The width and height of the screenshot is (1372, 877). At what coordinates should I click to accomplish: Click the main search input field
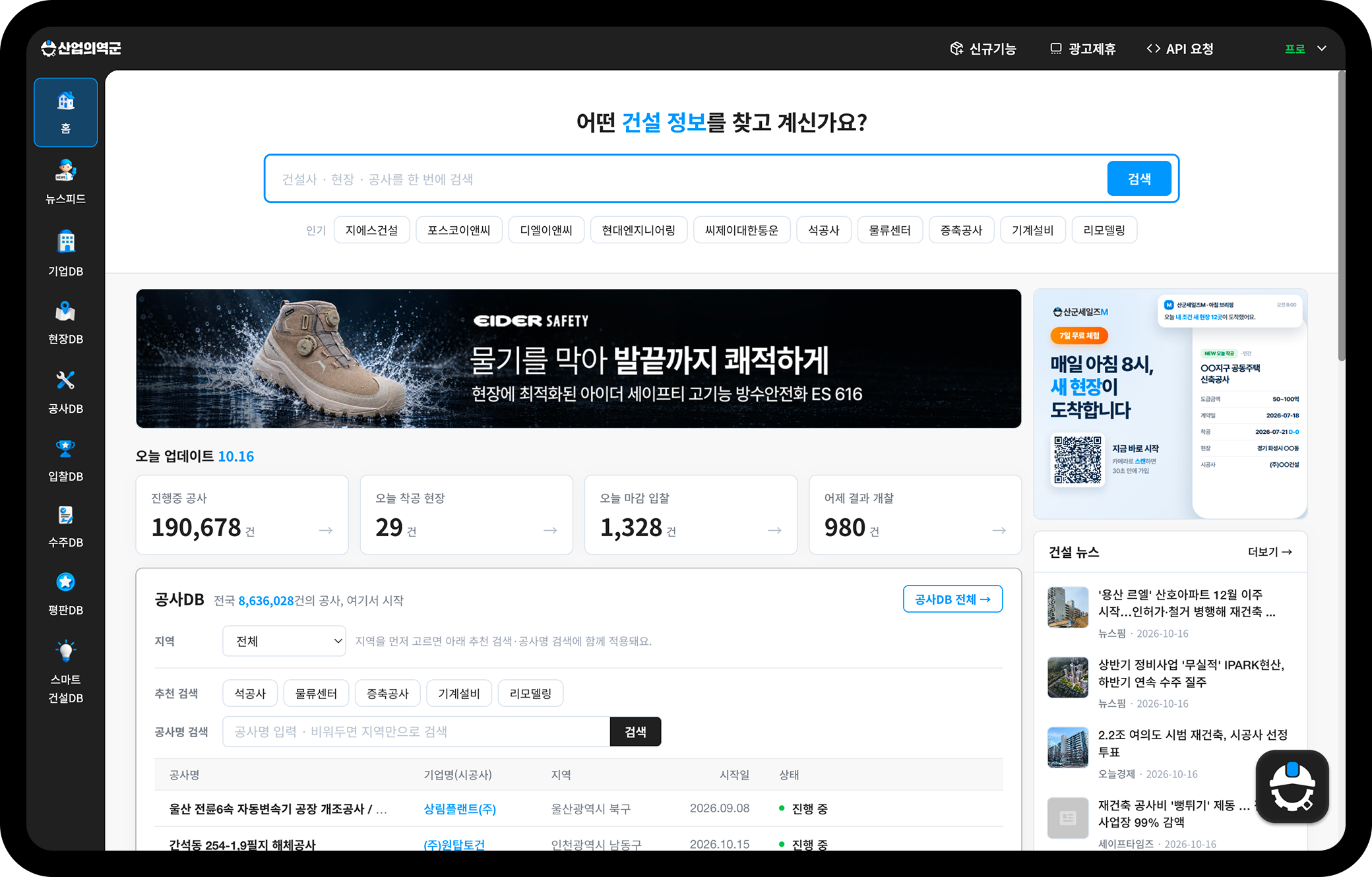[x=686, y=179]
